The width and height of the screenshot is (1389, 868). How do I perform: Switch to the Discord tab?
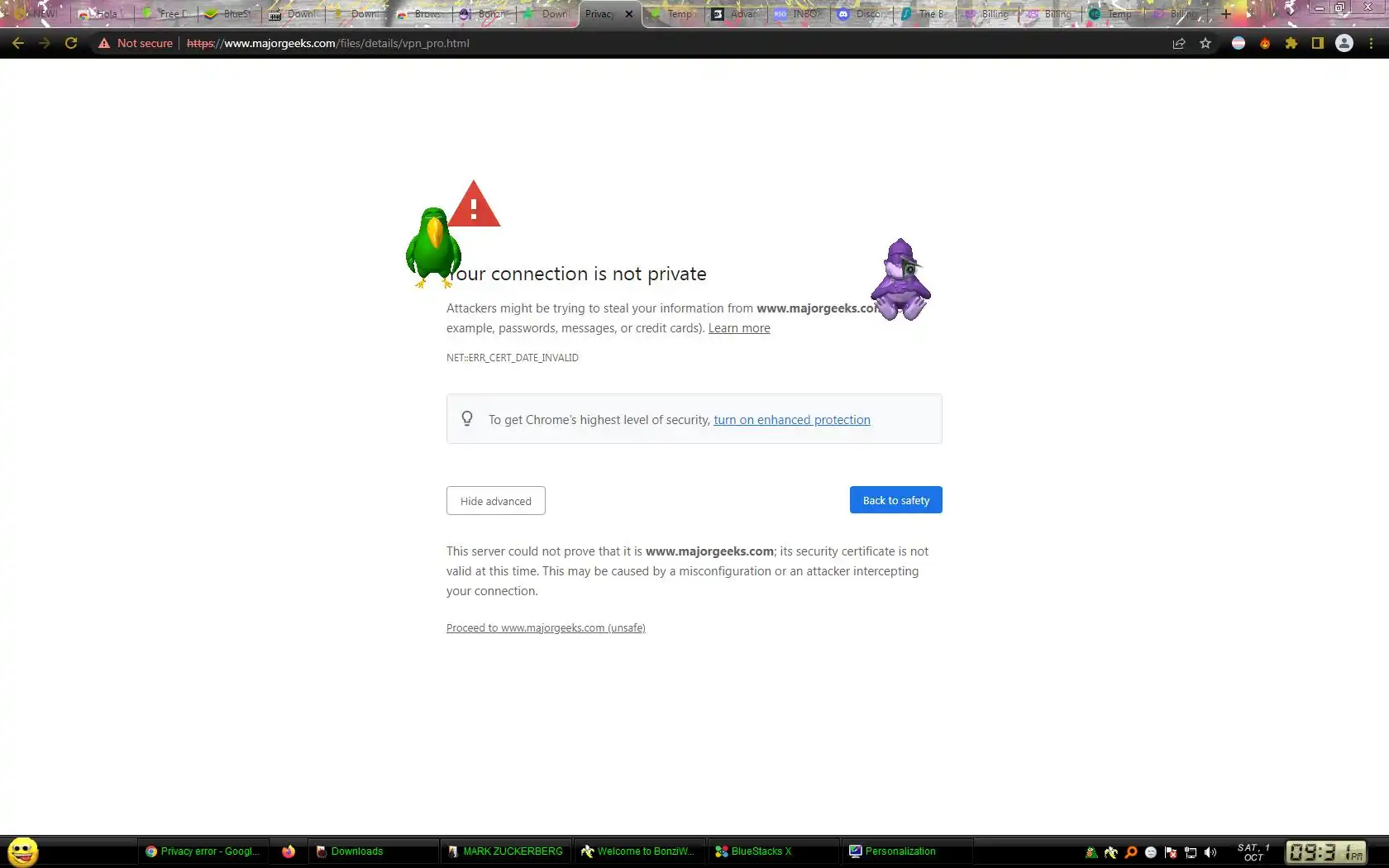coord(862,14)
